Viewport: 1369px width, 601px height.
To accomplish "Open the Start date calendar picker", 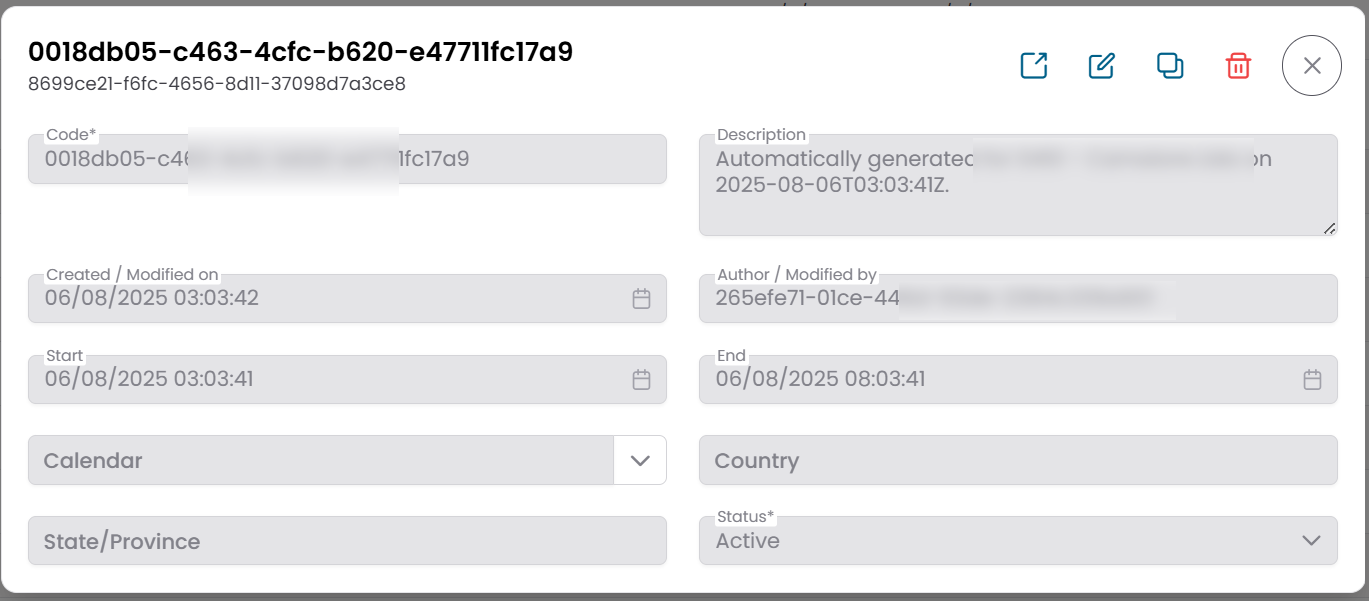I will [x=642, y=380].
